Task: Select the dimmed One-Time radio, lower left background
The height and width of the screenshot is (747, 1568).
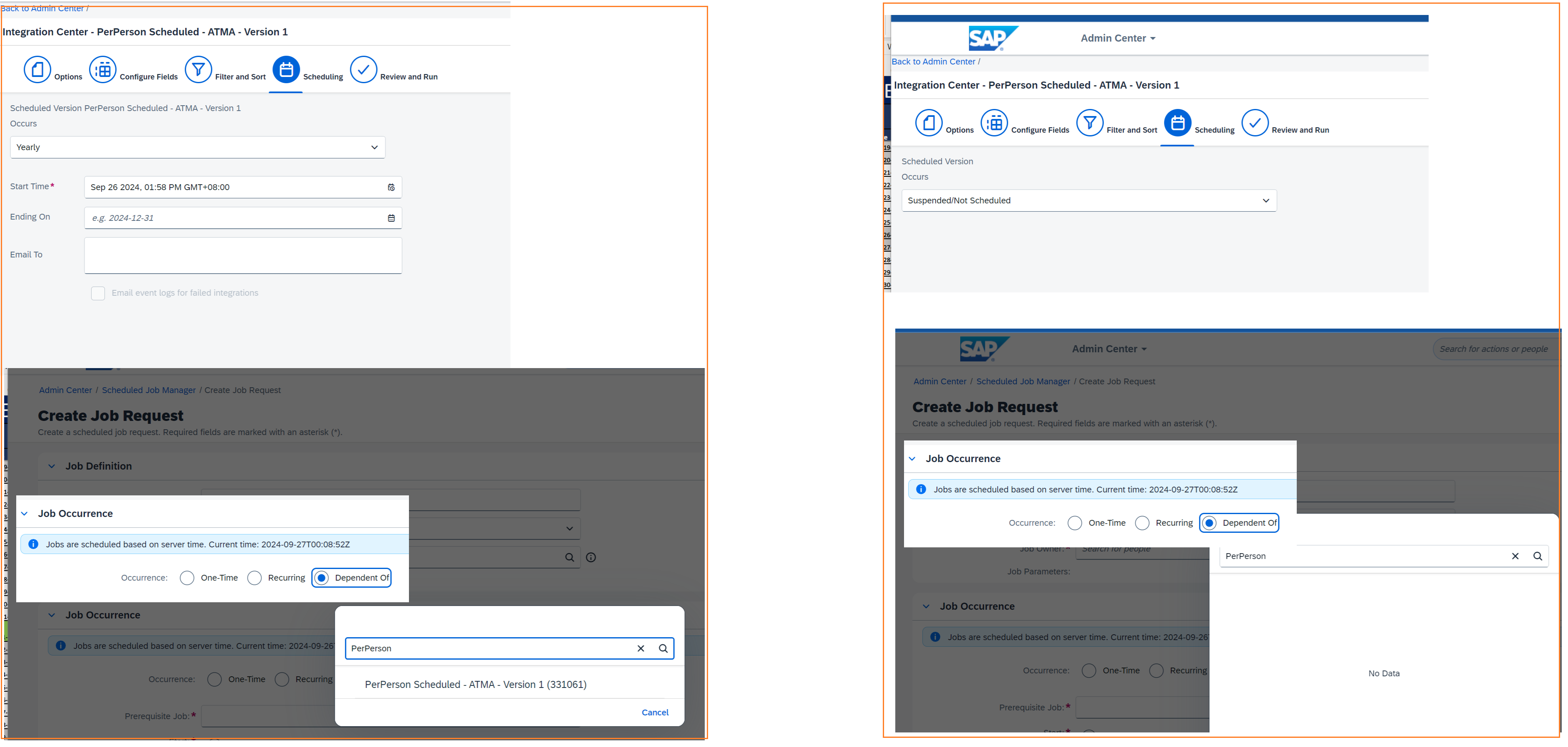Action: pos(214,680)
